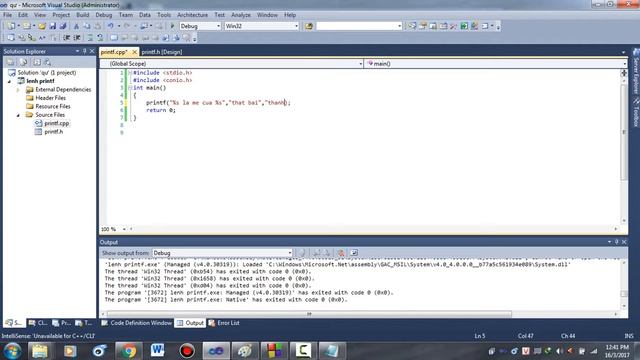This screenshot has width=640, height=360.
Task: Expand the External Dependencies folder
Action: coord(18,90)
